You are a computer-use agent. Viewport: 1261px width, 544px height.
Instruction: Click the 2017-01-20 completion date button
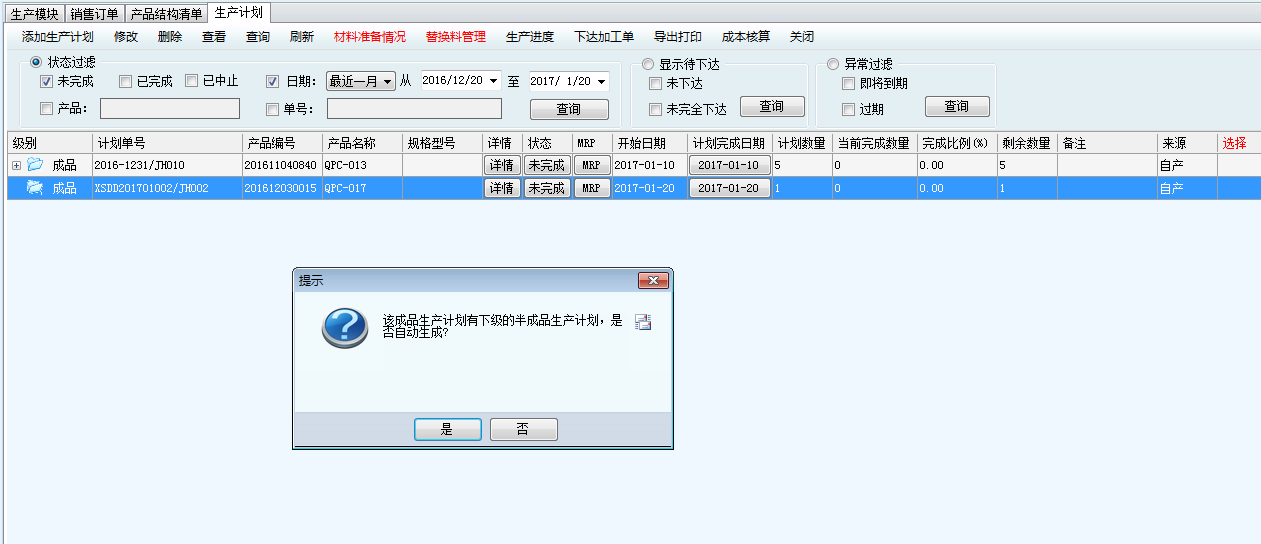(x=730, y=188)
